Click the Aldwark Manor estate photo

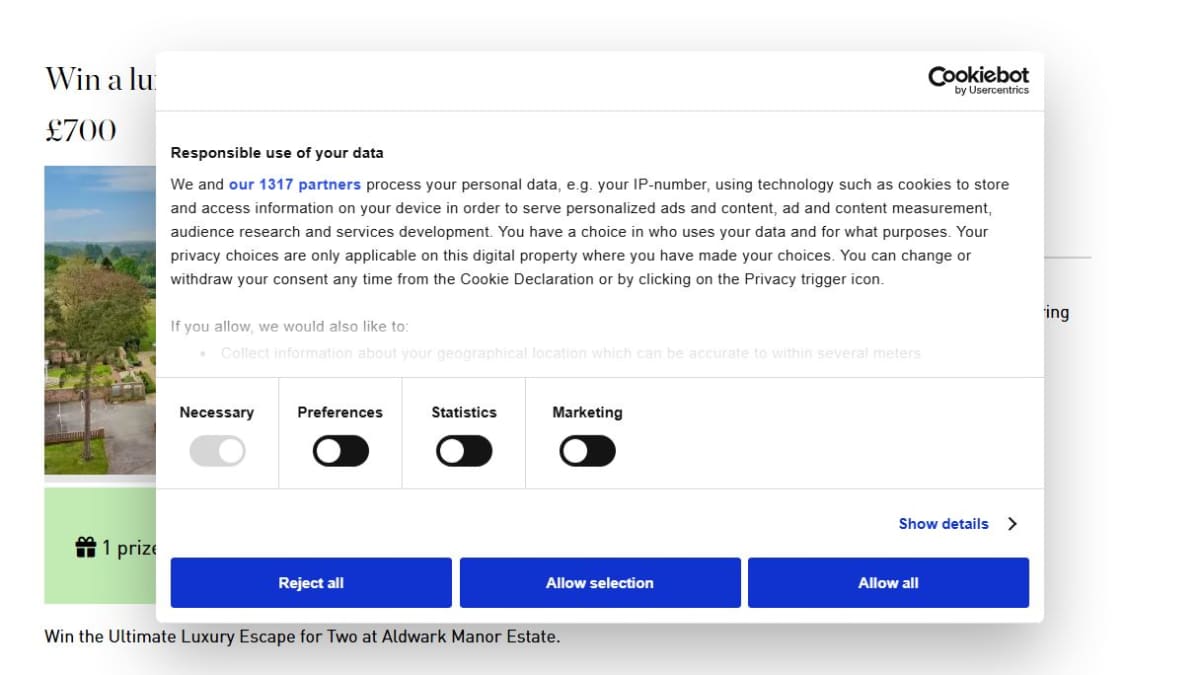(x=100, y=320)
